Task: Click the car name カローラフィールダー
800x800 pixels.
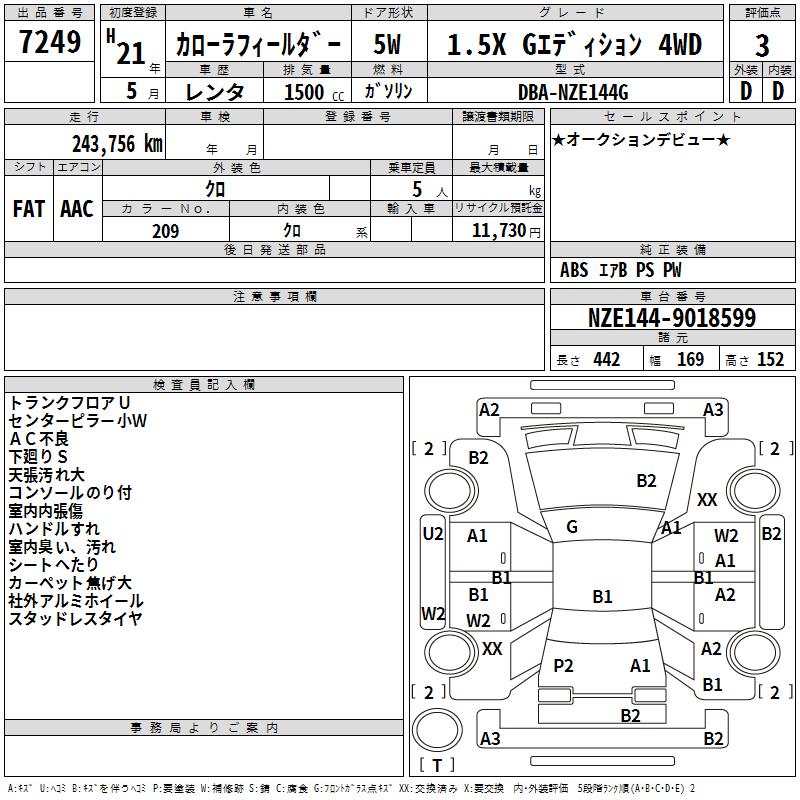Action: click(258, 44)
